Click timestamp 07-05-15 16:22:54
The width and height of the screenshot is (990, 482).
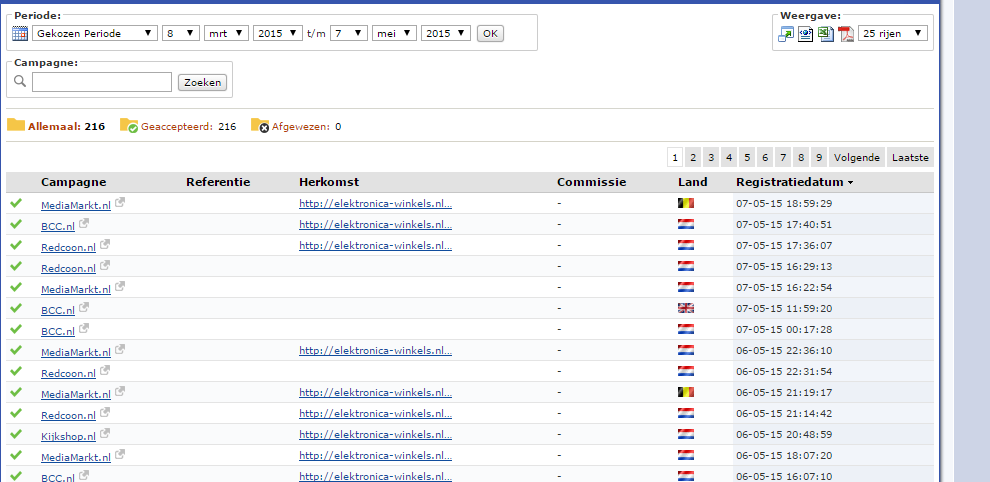[x=784, y=287]
